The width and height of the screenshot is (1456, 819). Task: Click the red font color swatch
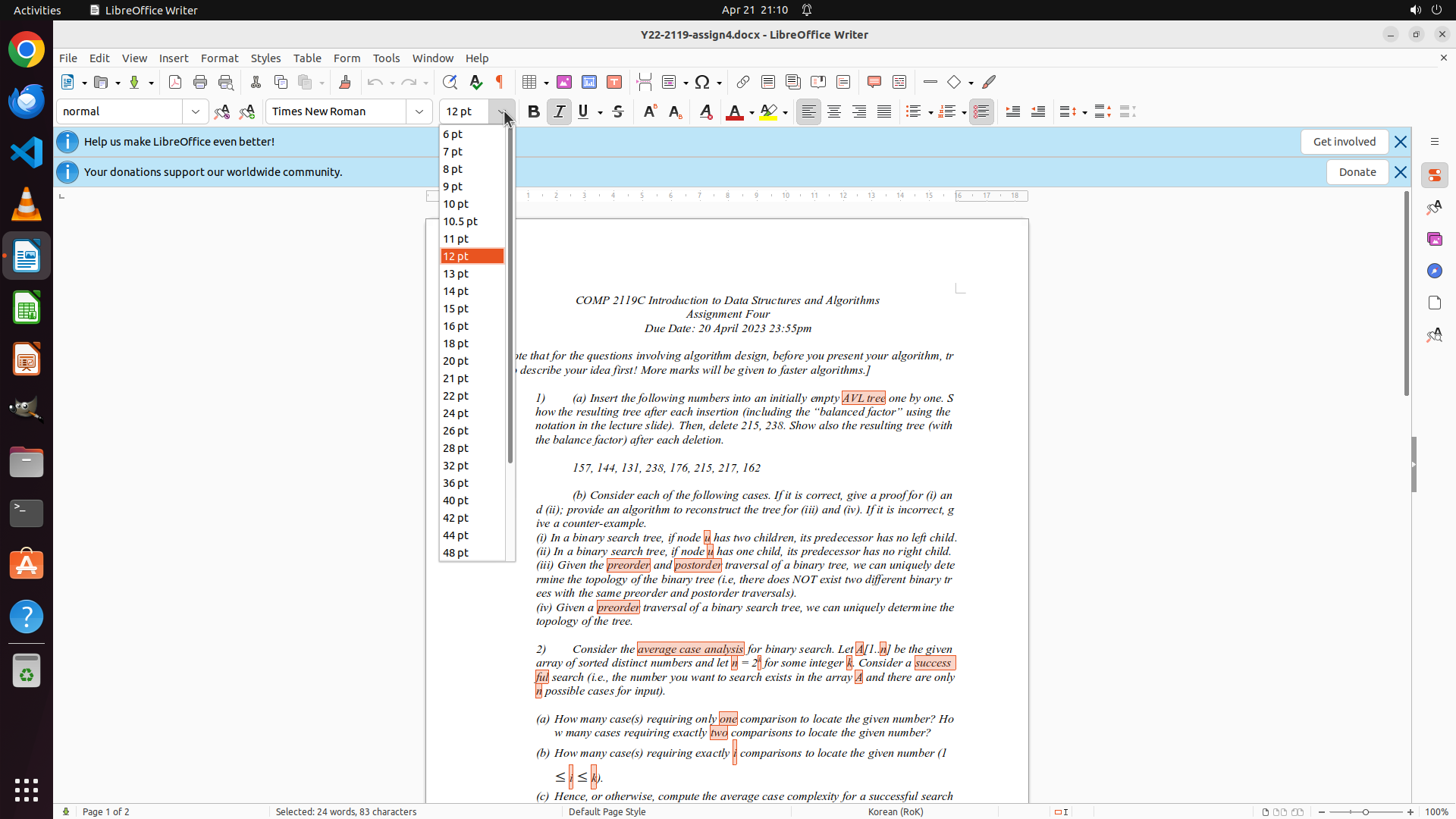[734, 112]
